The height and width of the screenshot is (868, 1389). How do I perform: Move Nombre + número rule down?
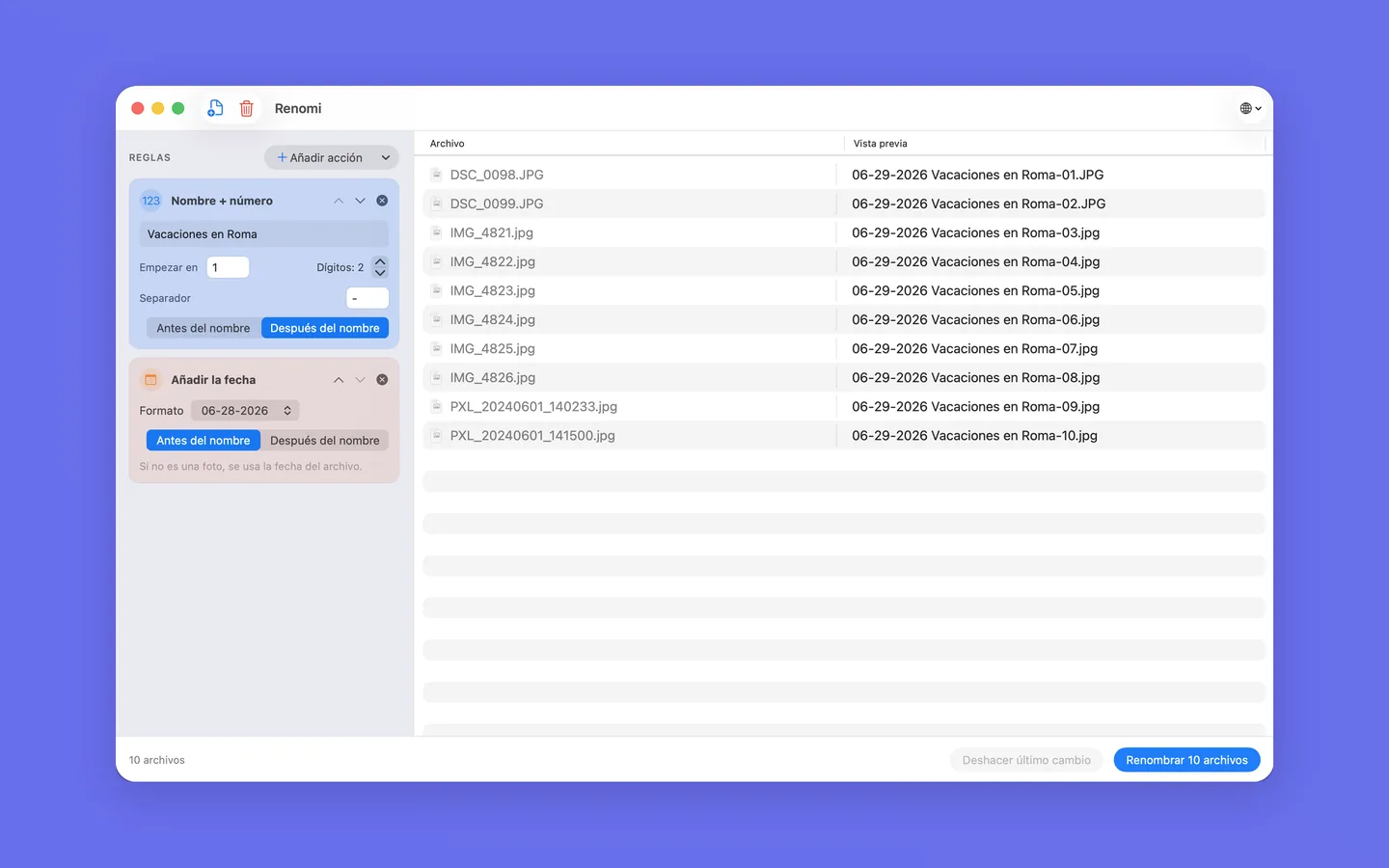[x=360, y=201]
